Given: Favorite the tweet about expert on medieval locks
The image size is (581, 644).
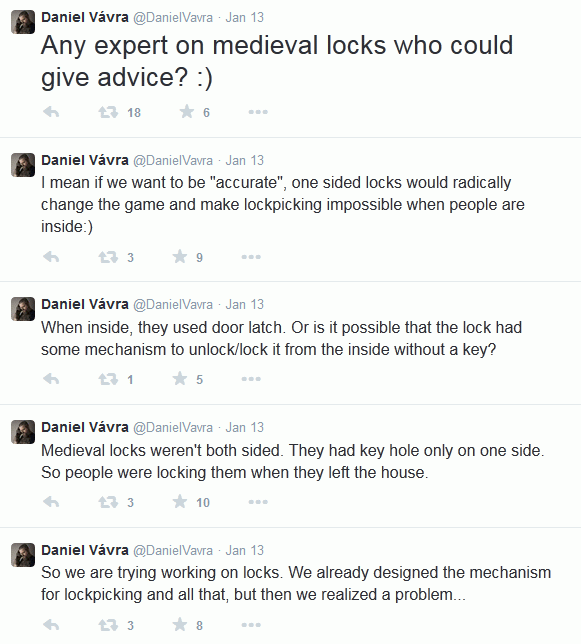Looking at the screenshot, I should pos(187,111).
